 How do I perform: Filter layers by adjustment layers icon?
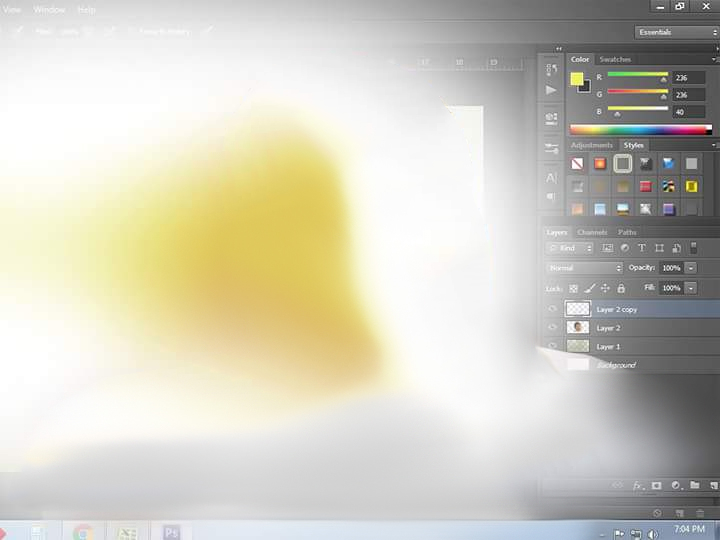coord(624,248)
